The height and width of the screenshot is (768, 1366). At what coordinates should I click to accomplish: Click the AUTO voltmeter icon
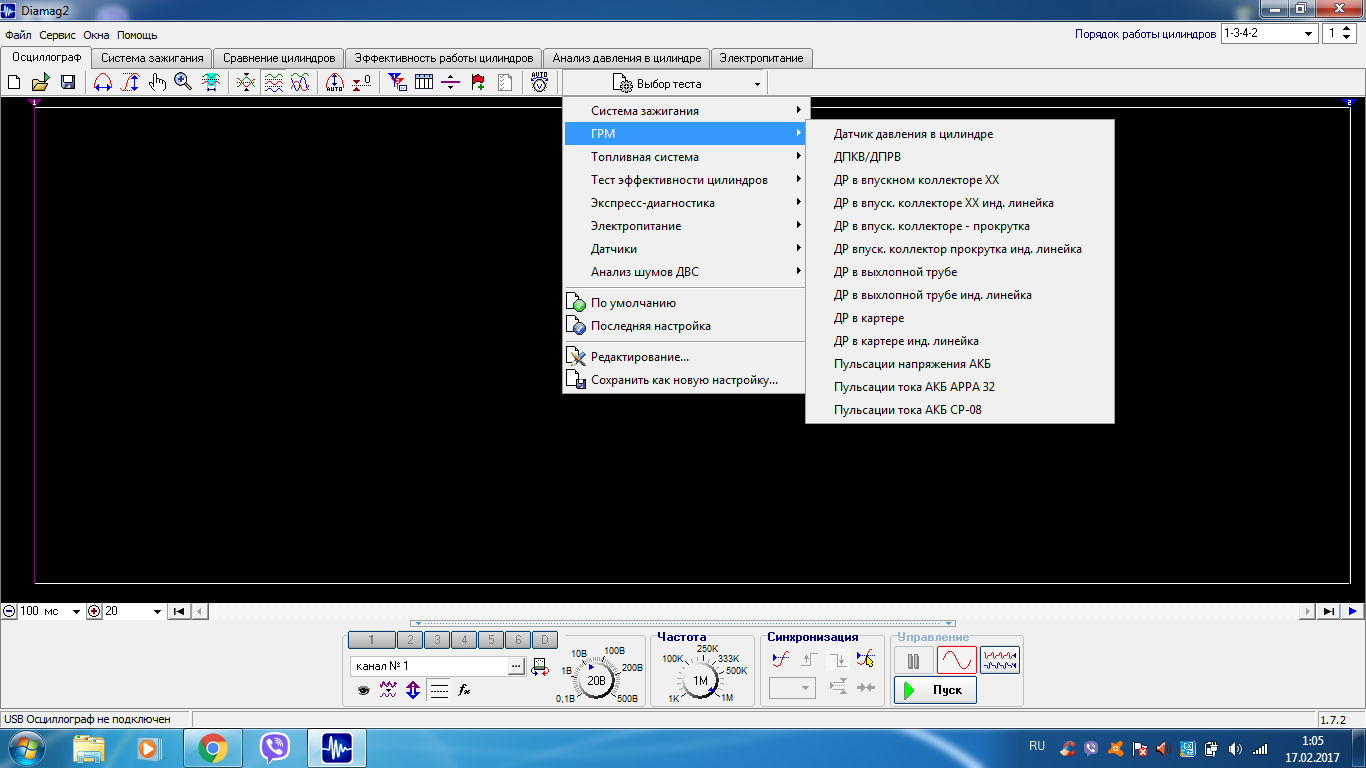click(x=540, y=83)
